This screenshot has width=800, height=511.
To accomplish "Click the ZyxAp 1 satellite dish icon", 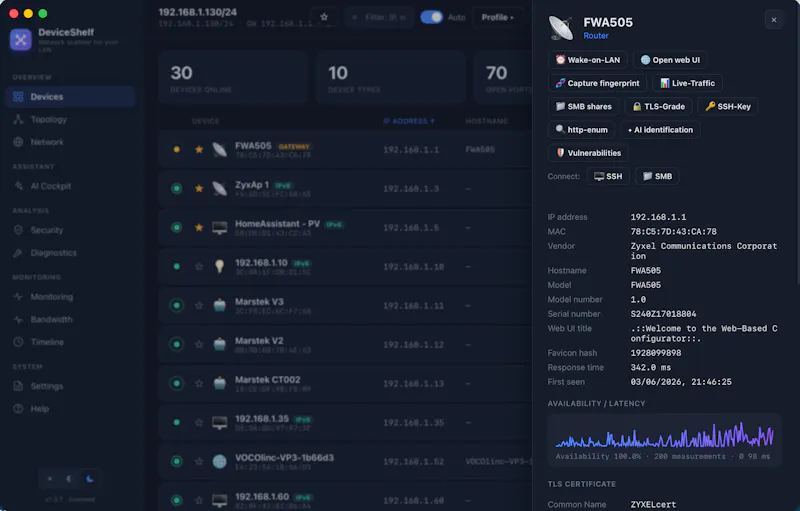I will click(x=219, y=188).
